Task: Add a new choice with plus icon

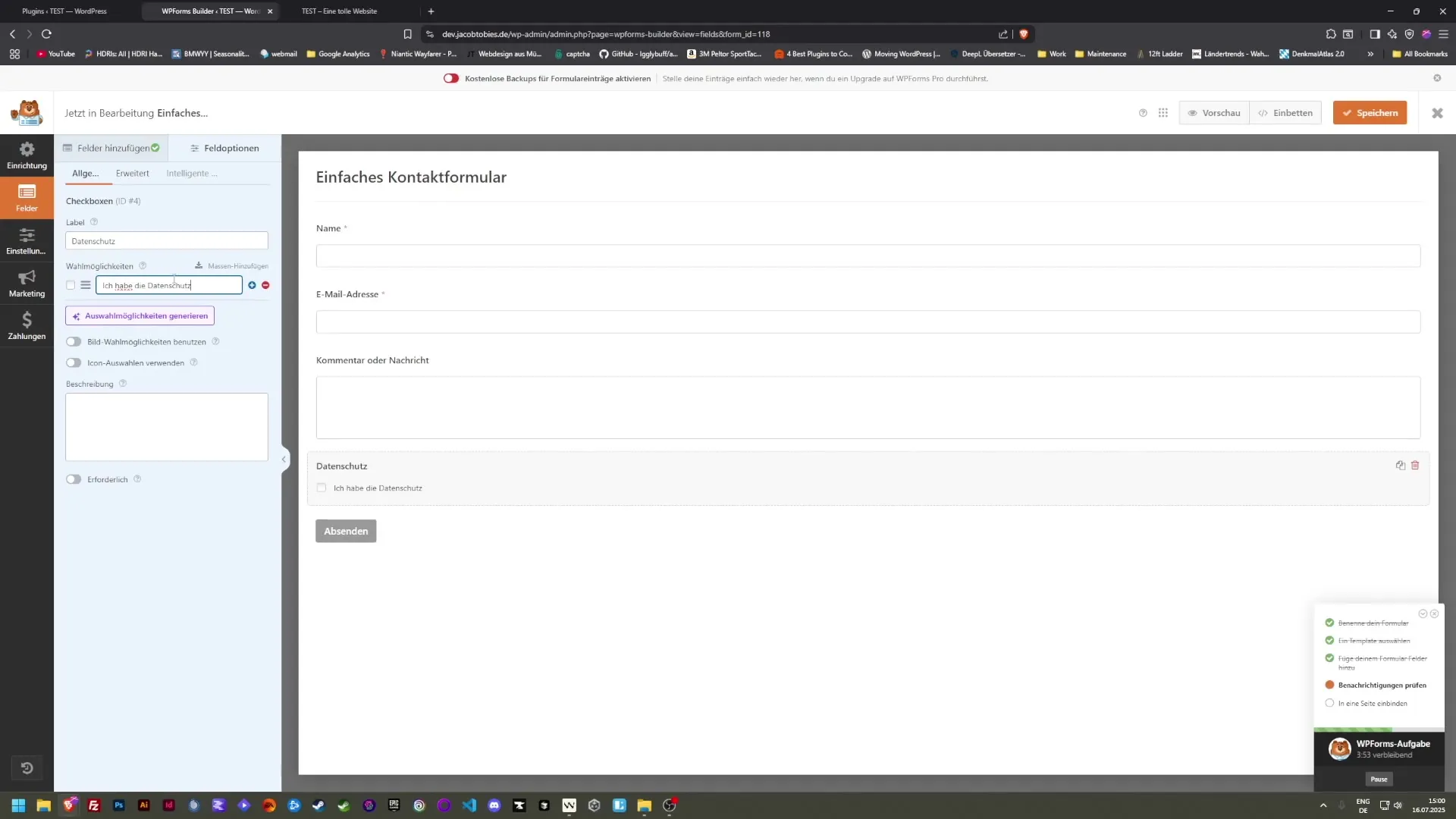Action: [x=252, y=285]
